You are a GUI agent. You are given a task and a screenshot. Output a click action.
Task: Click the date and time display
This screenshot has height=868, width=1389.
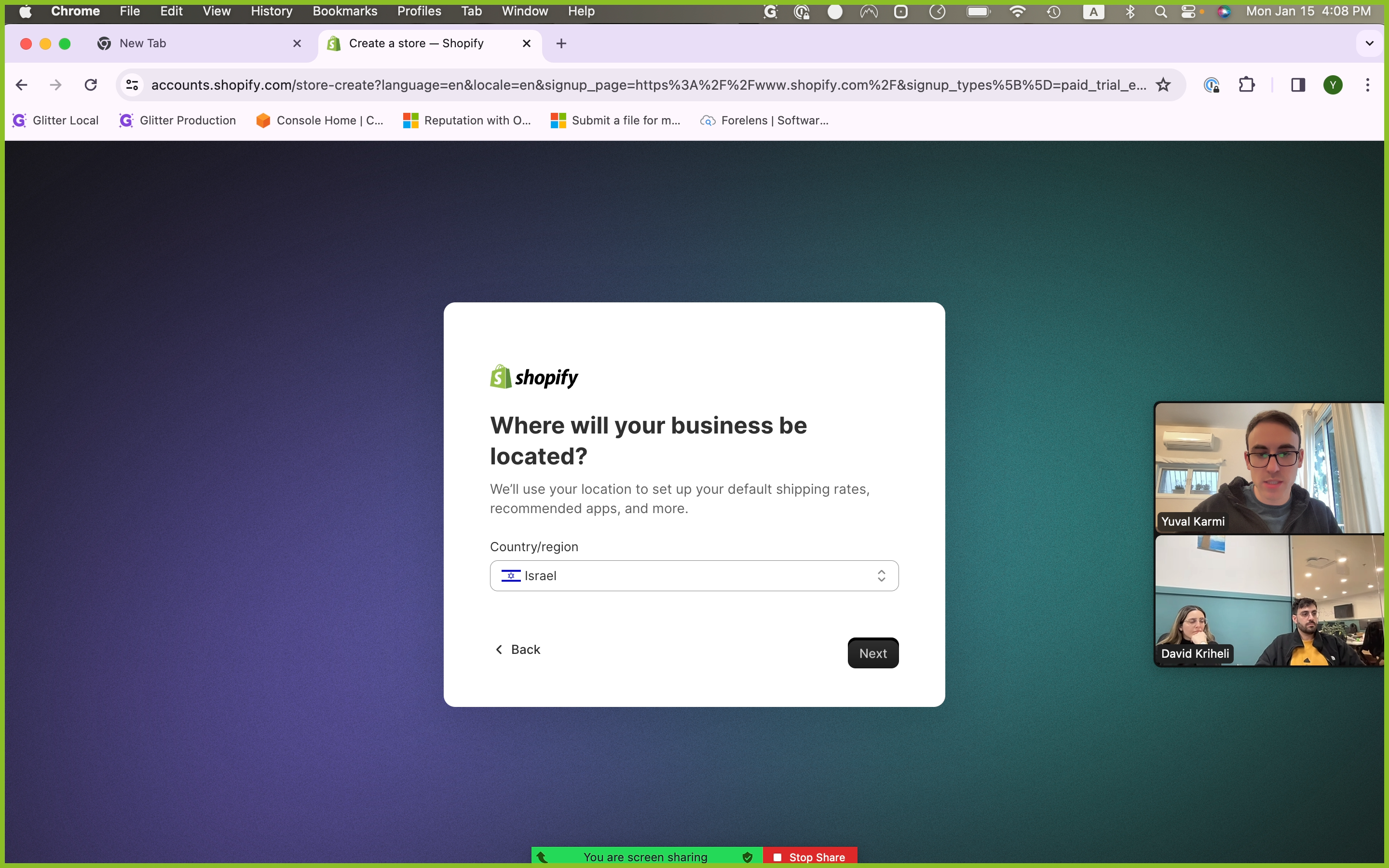(x=1308, y=12)
